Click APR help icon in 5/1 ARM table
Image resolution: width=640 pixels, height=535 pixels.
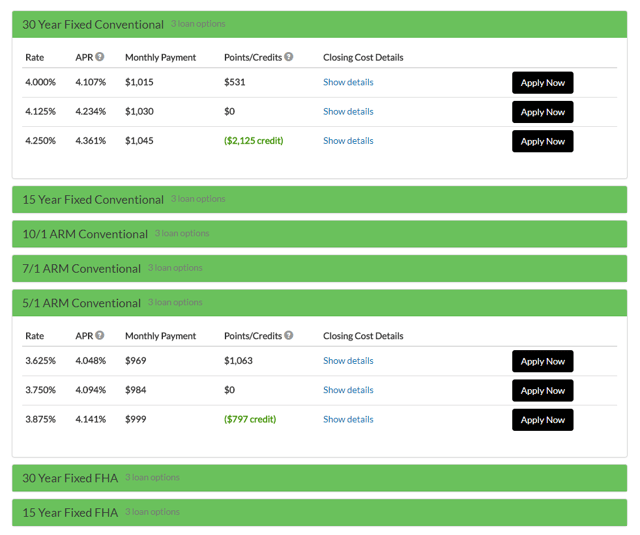click(x=100, y=335)
